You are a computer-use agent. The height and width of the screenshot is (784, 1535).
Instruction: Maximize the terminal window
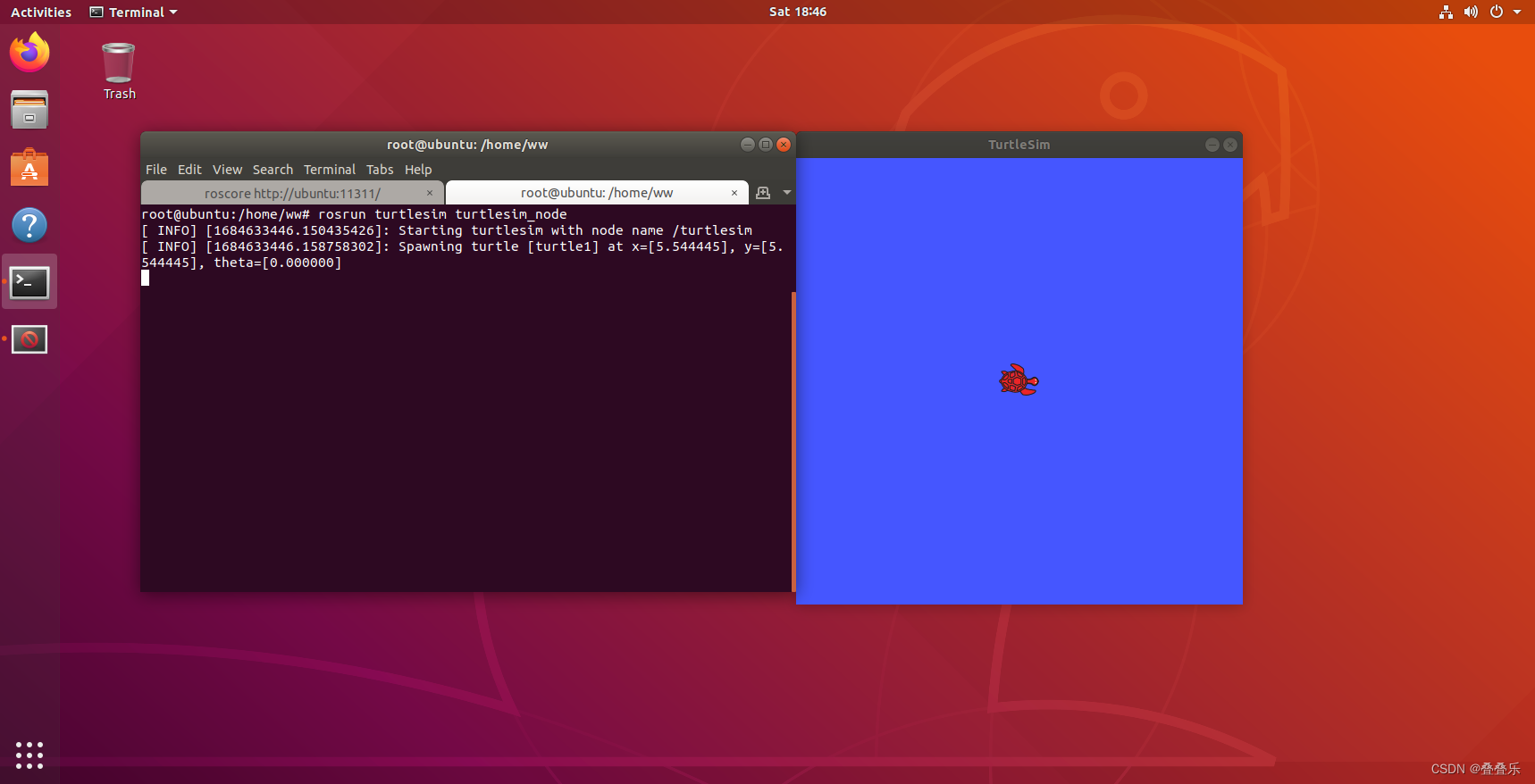pos(766,145)
